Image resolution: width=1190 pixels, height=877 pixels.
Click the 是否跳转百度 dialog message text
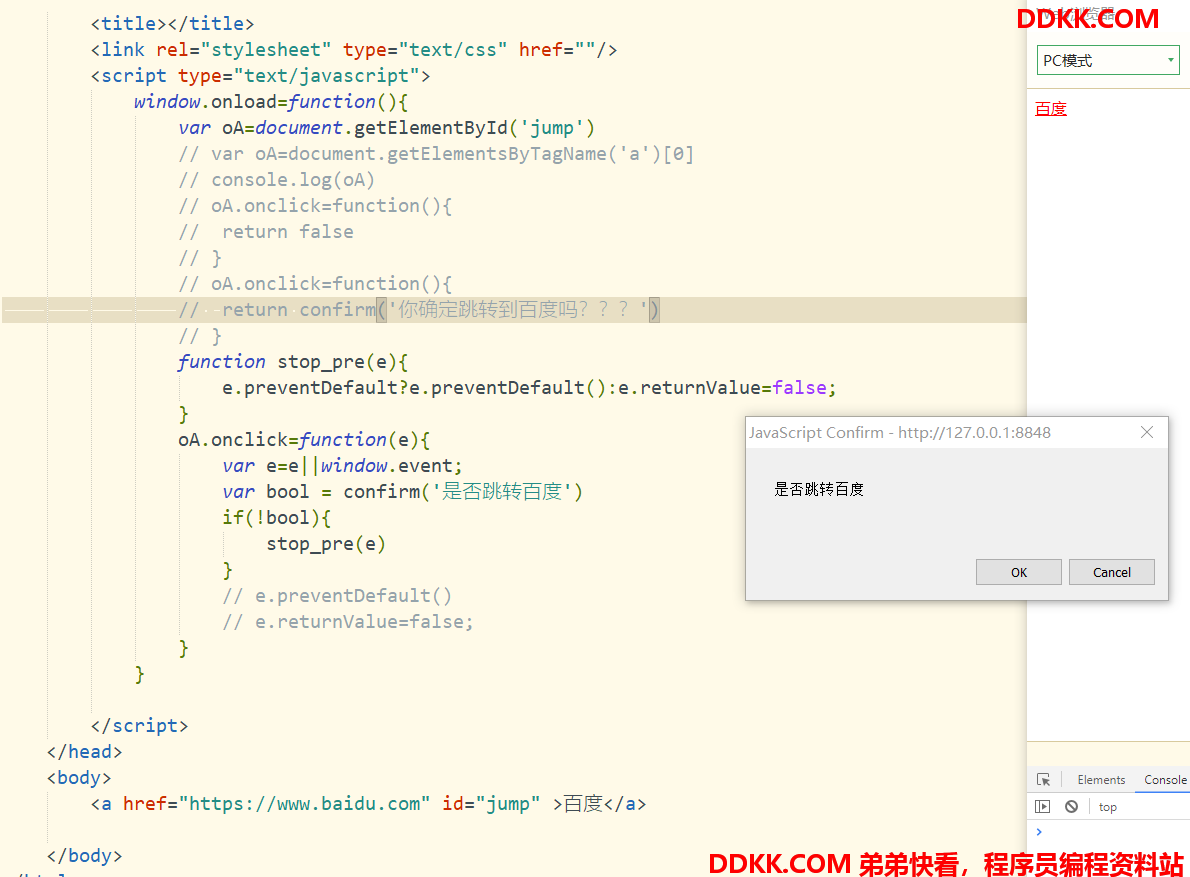pos(819,489)
